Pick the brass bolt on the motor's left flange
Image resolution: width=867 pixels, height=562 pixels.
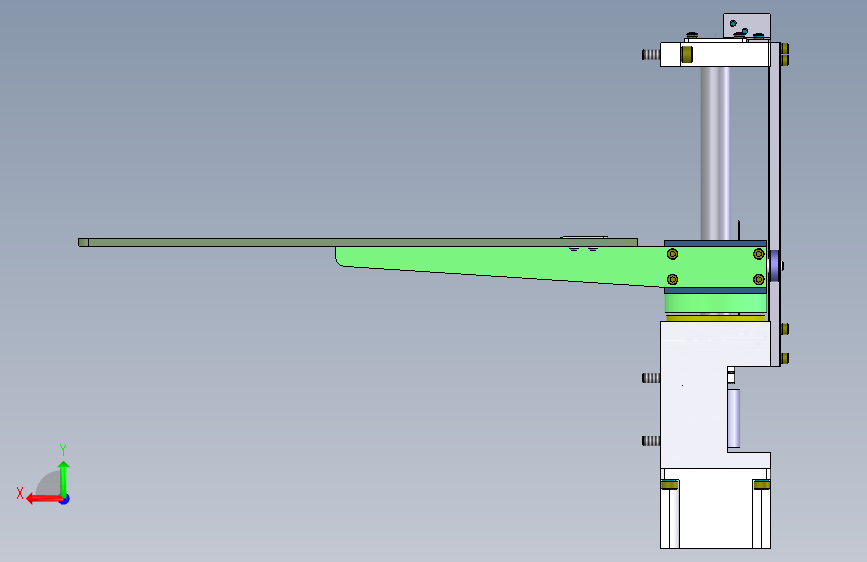pos(670,485)
